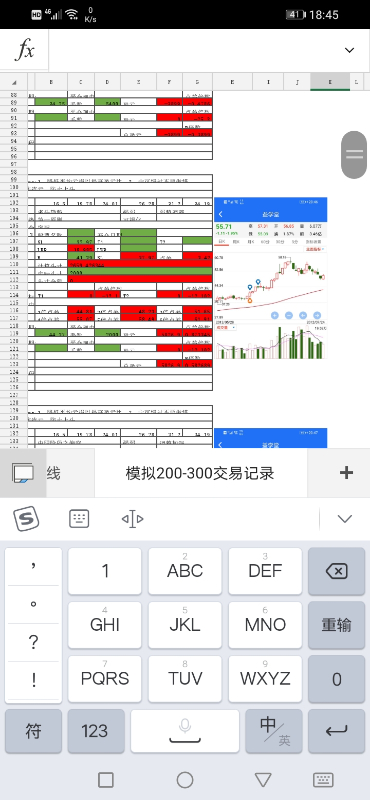Tap the ABC key
Image resolution: width=370 pixels, height=800 pixels.
(x=185, y=571)
